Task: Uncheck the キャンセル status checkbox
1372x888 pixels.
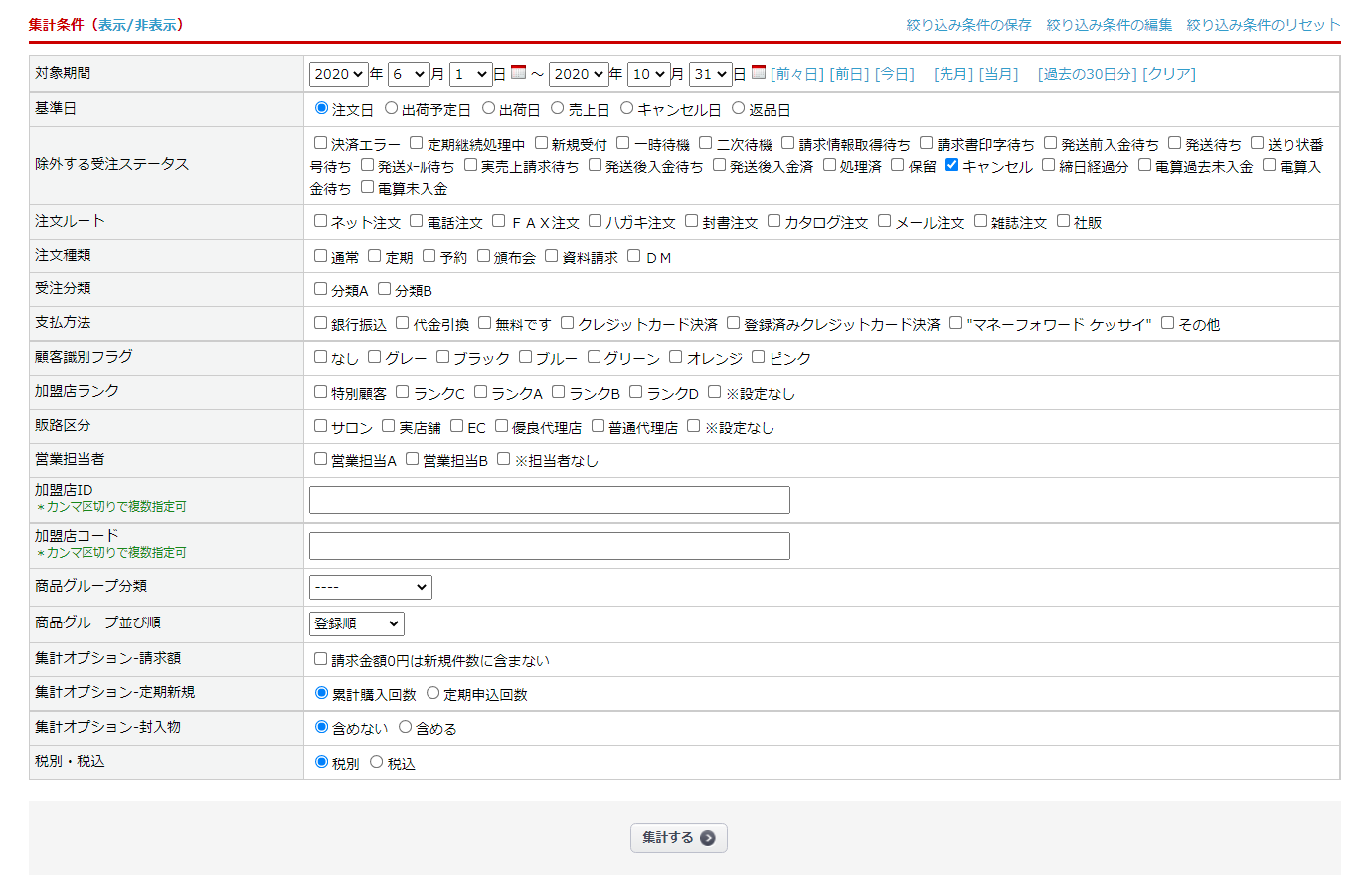Action: [951, 165]
